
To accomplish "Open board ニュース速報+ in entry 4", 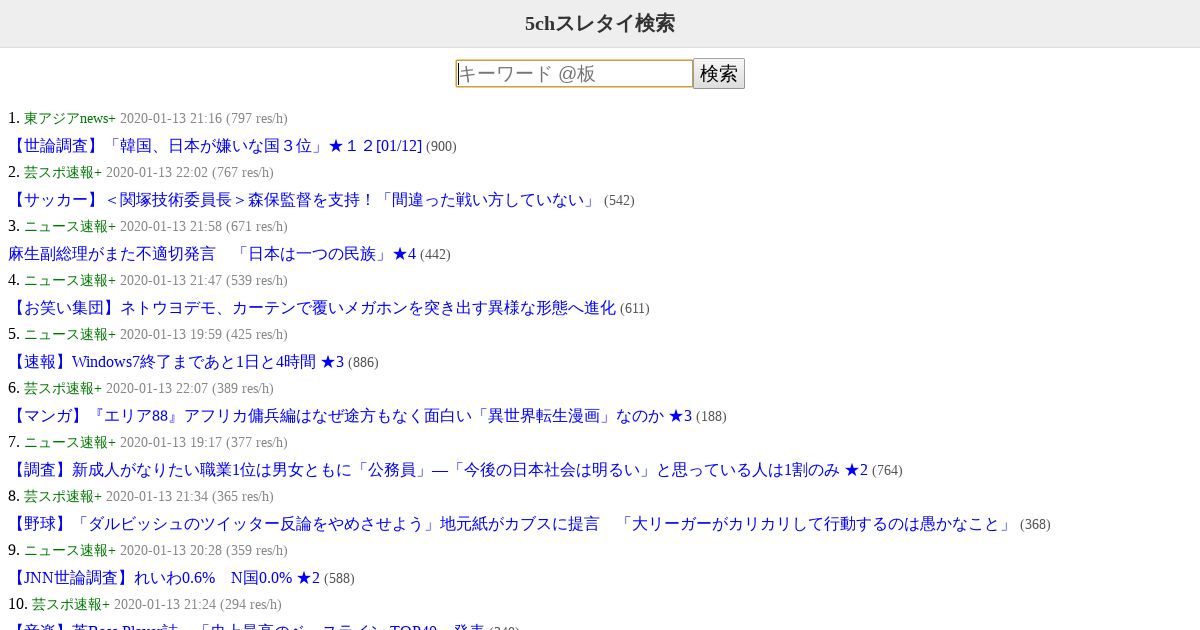I will pyautogui.click(x=70, y=280).
